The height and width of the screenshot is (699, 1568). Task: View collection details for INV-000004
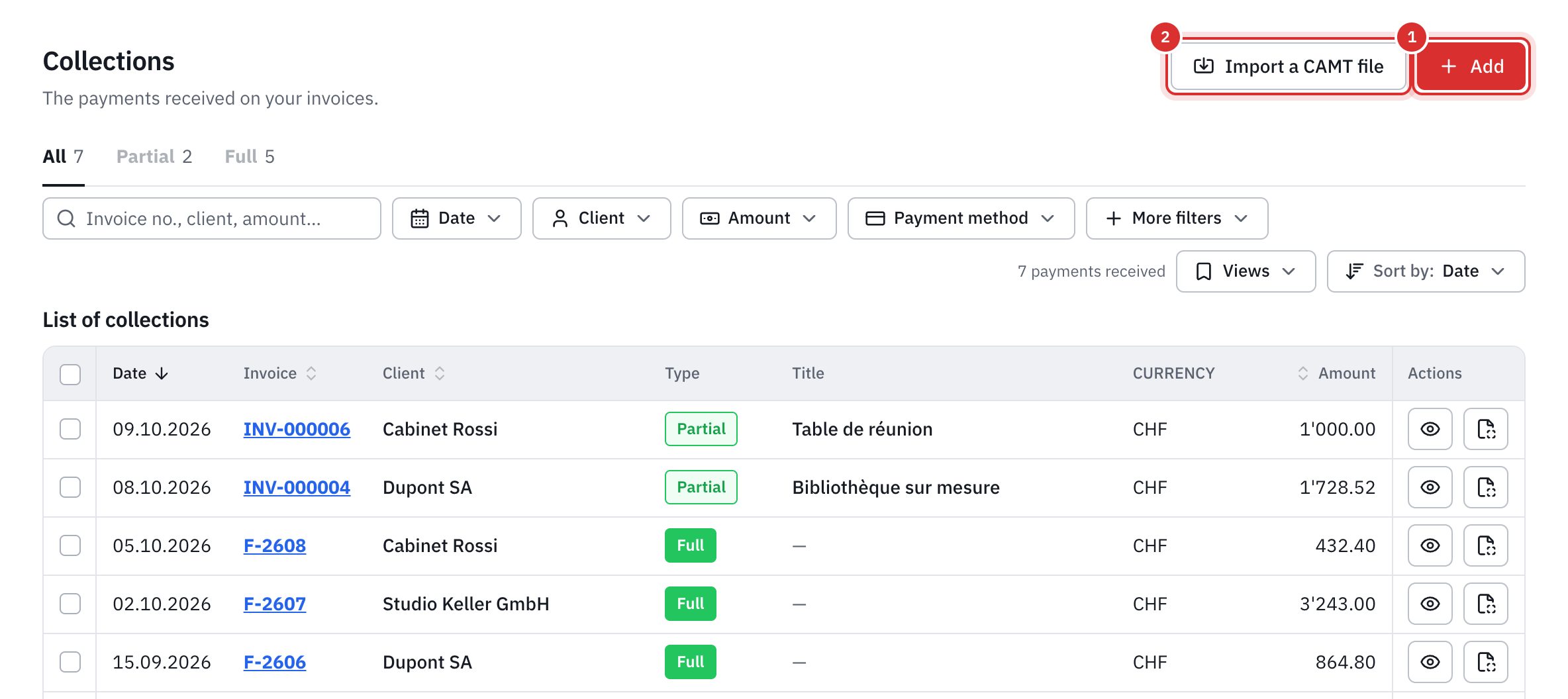coord(1430,487)
